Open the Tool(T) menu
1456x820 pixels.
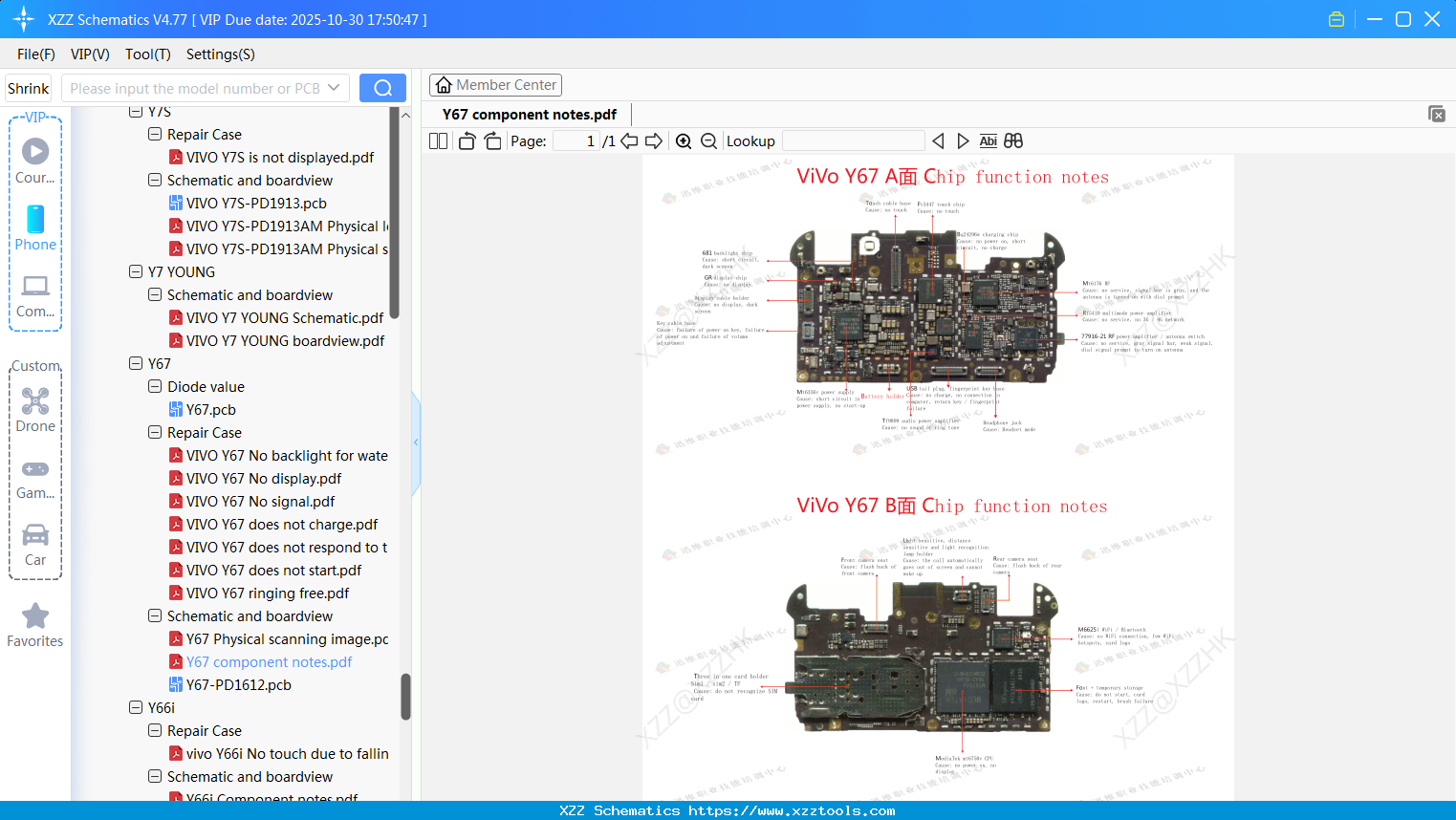[x=147, y=54]
